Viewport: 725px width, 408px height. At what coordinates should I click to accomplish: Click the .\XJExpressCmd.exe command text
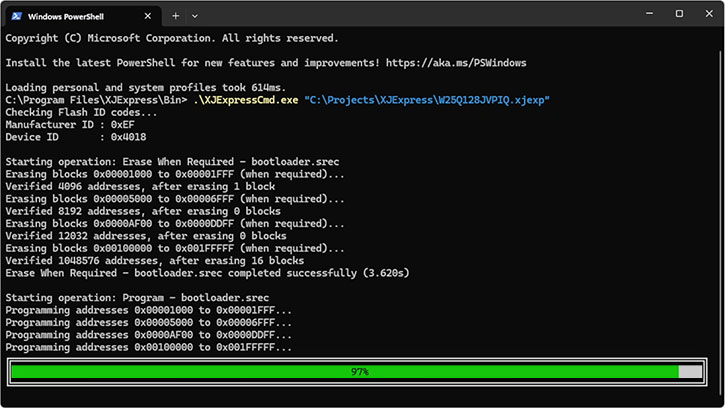246,100
